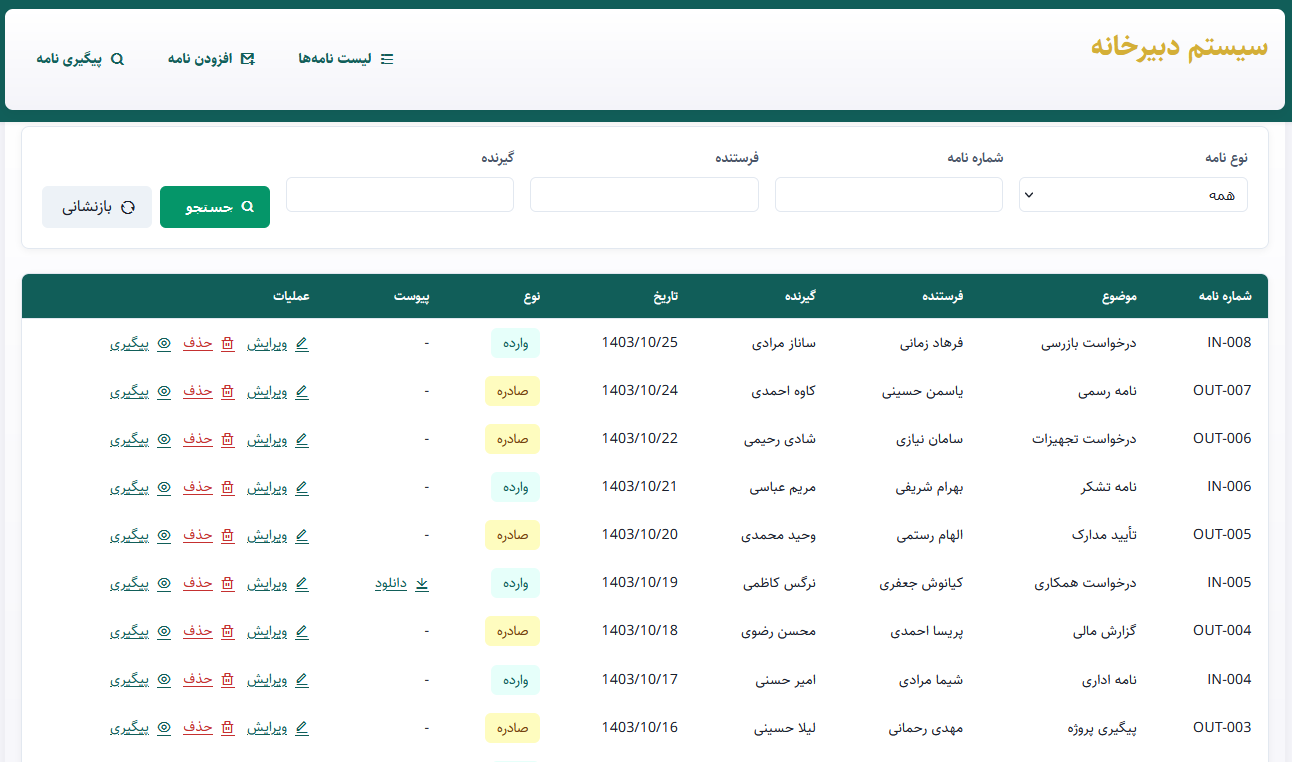Click into the فرستنده filter field
Viewport: 1292px width, 762px height.
pyautogui.click(x=644, y=195)
